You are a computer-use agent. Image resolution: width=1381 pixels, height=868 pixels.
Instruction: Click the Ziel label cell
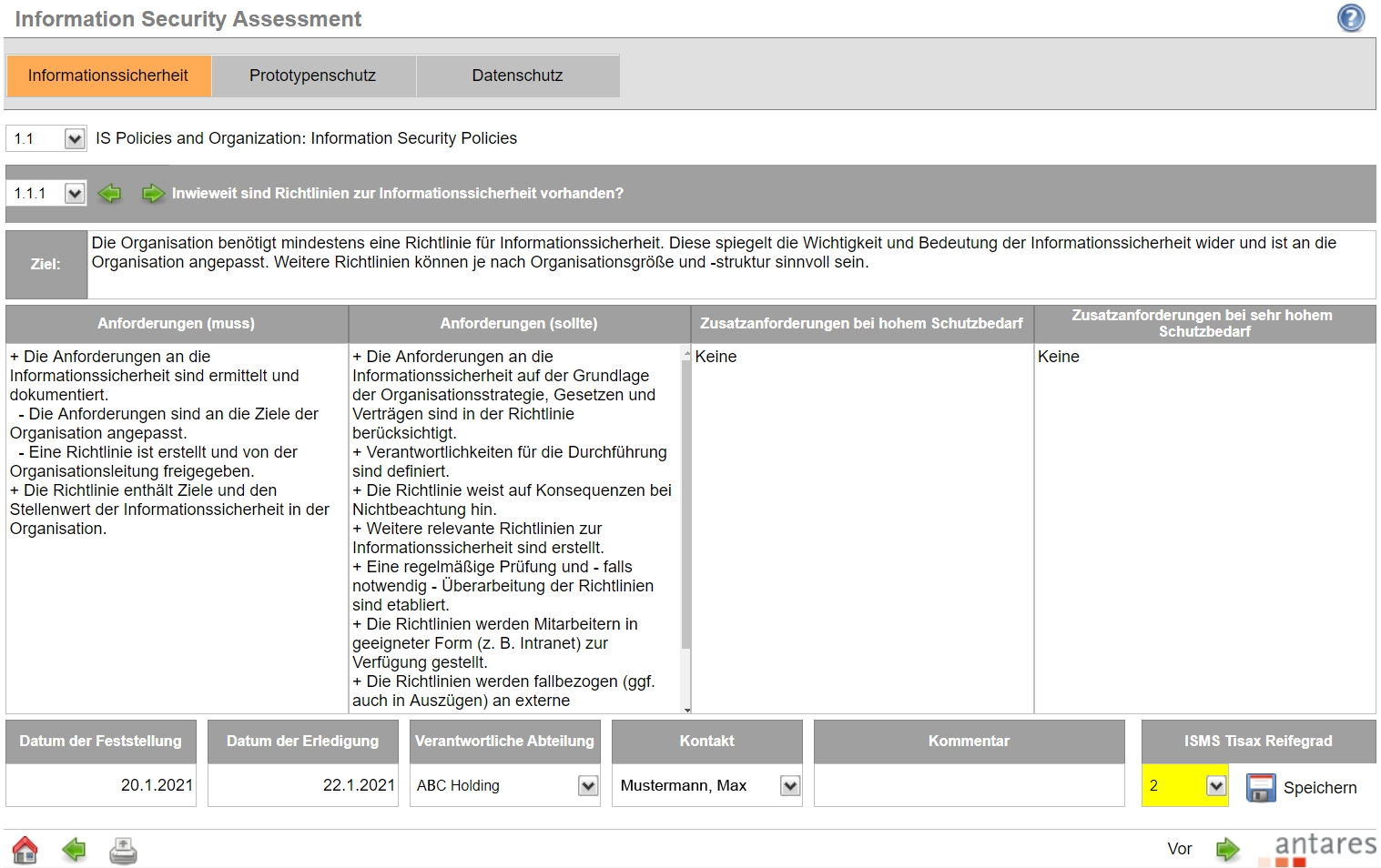(x=46, y=265)
